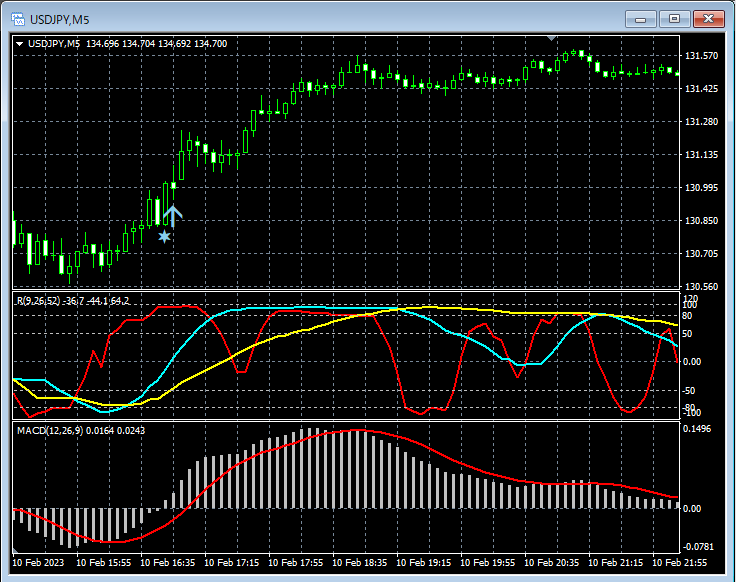Minimize the USDJPY,M5 chart window

(x=639, y=18)
